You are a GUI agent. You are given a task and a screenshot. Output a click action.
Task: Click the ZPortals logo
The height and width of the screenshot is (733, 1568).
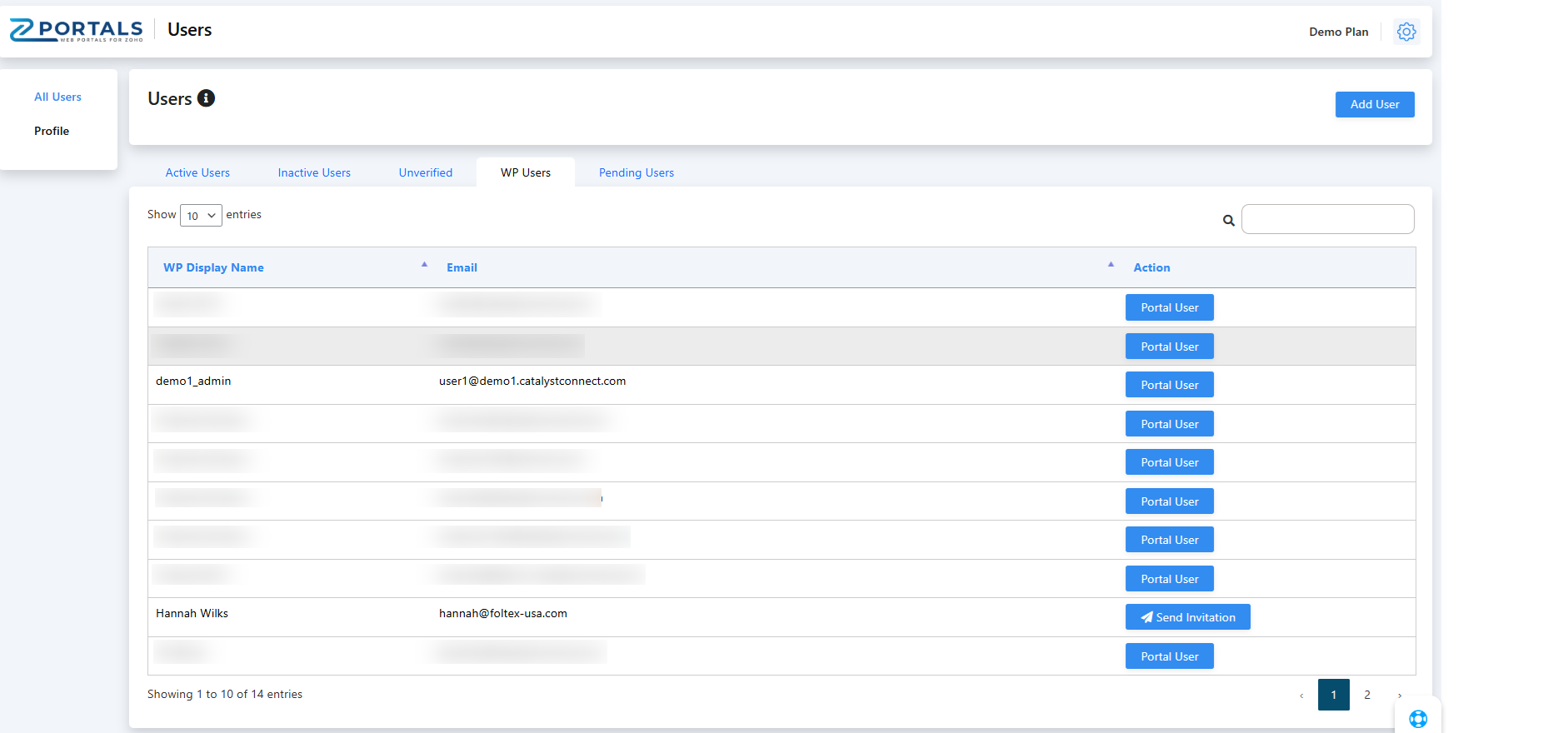tap(77, 30)
